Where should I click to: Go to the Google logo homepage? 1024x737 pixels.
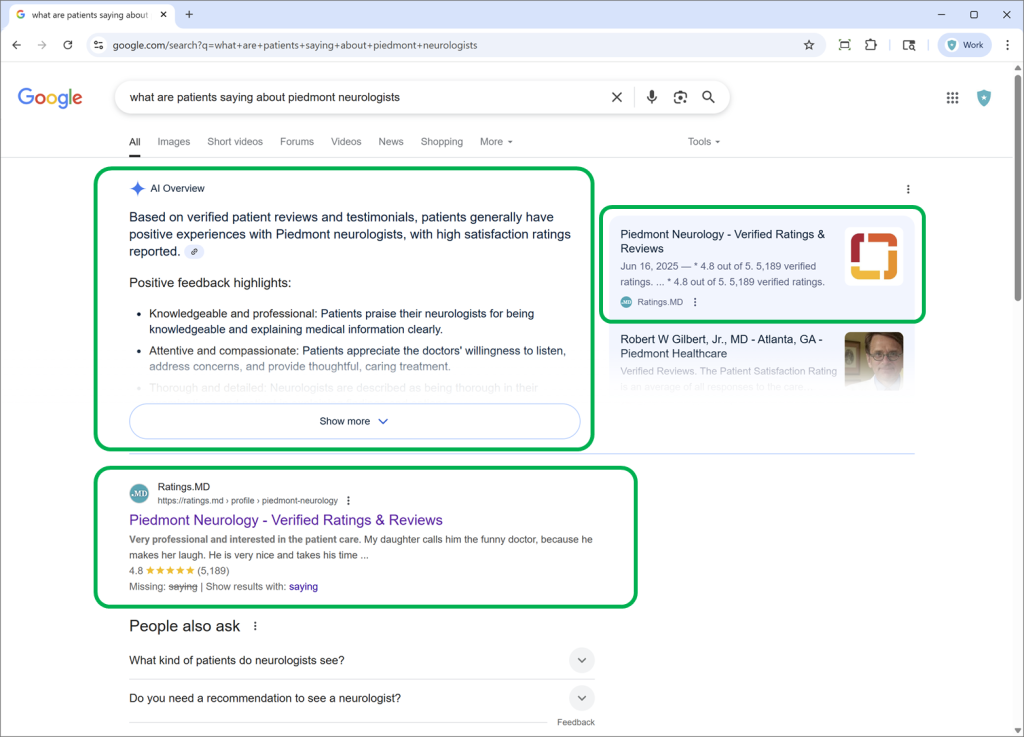point(50,98)
